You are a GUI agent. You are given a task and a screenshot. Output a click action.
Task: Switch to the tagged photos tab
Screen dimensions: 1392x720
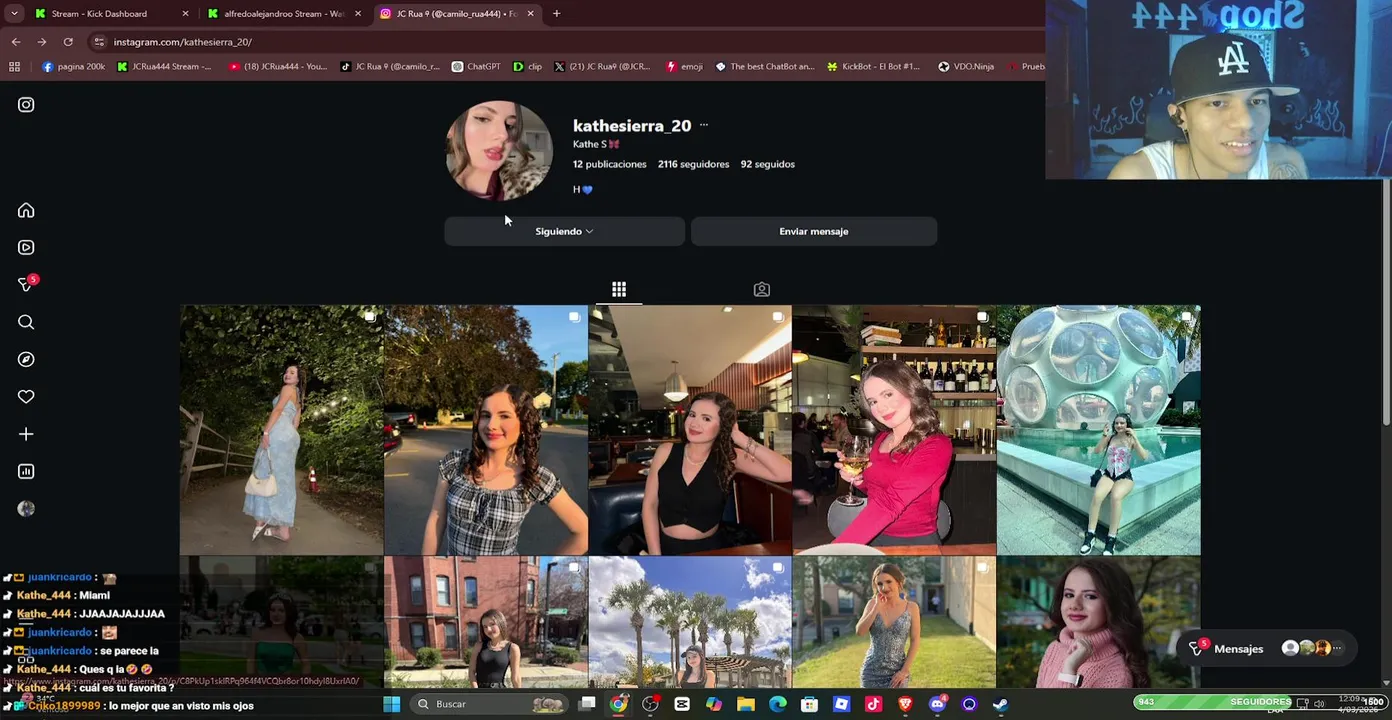(x=762, y=289)
